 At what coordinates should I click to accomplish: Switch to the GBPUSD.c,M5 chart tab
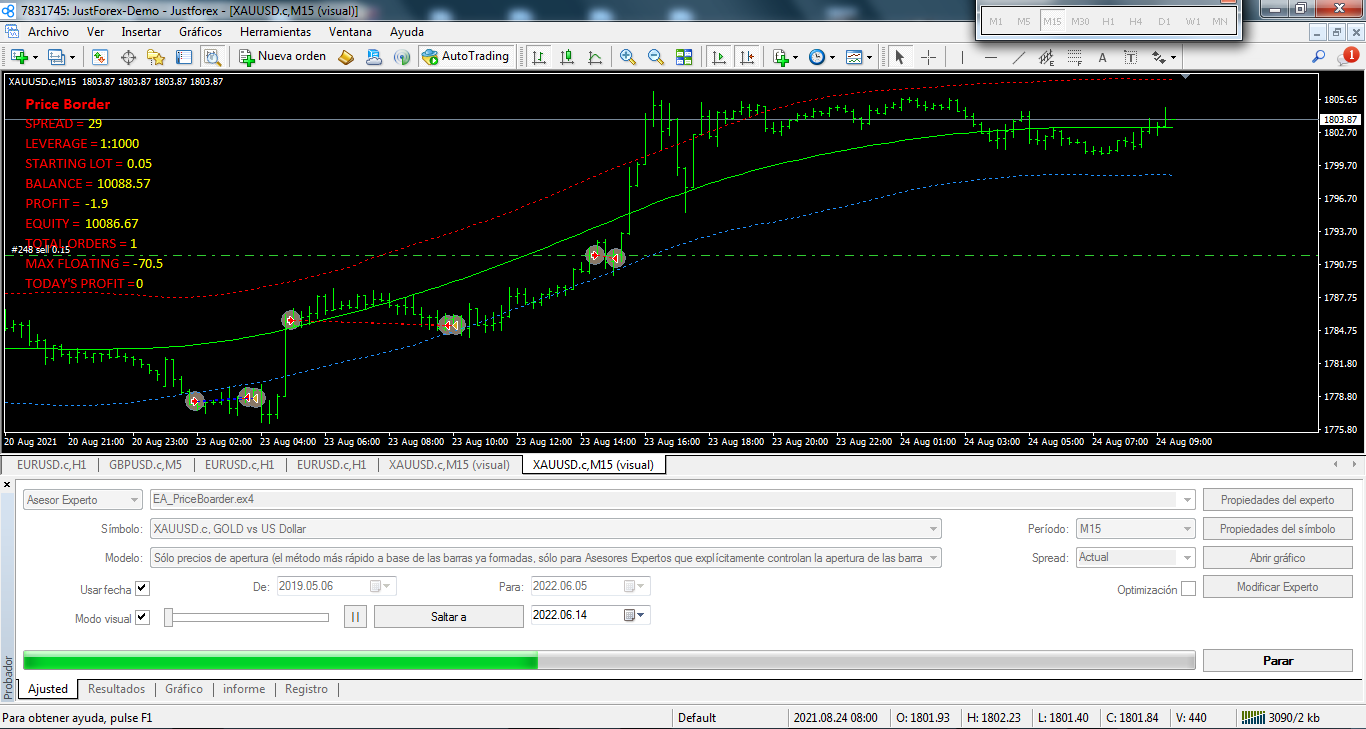point(145,465)
